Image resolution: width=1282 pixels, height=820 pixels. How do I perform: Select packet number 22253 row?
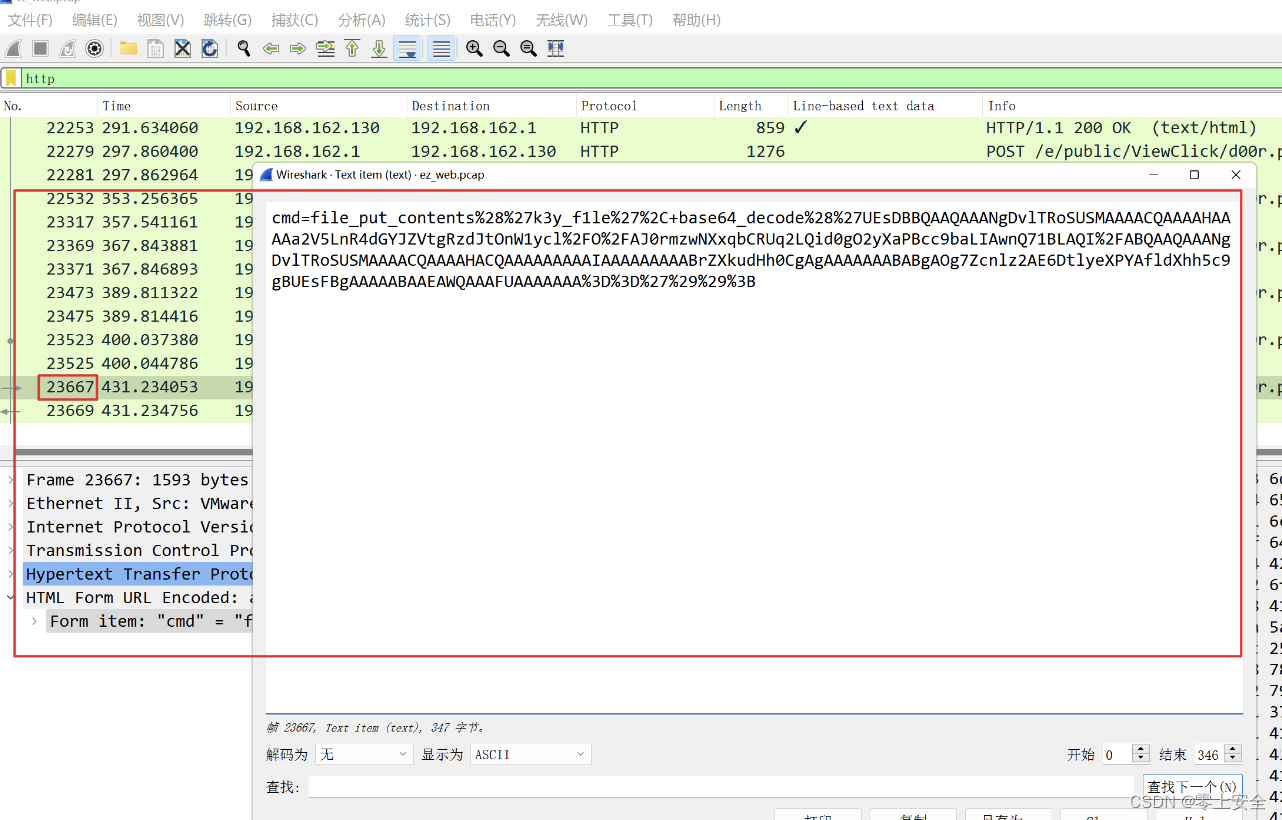(x=640, y=128)
